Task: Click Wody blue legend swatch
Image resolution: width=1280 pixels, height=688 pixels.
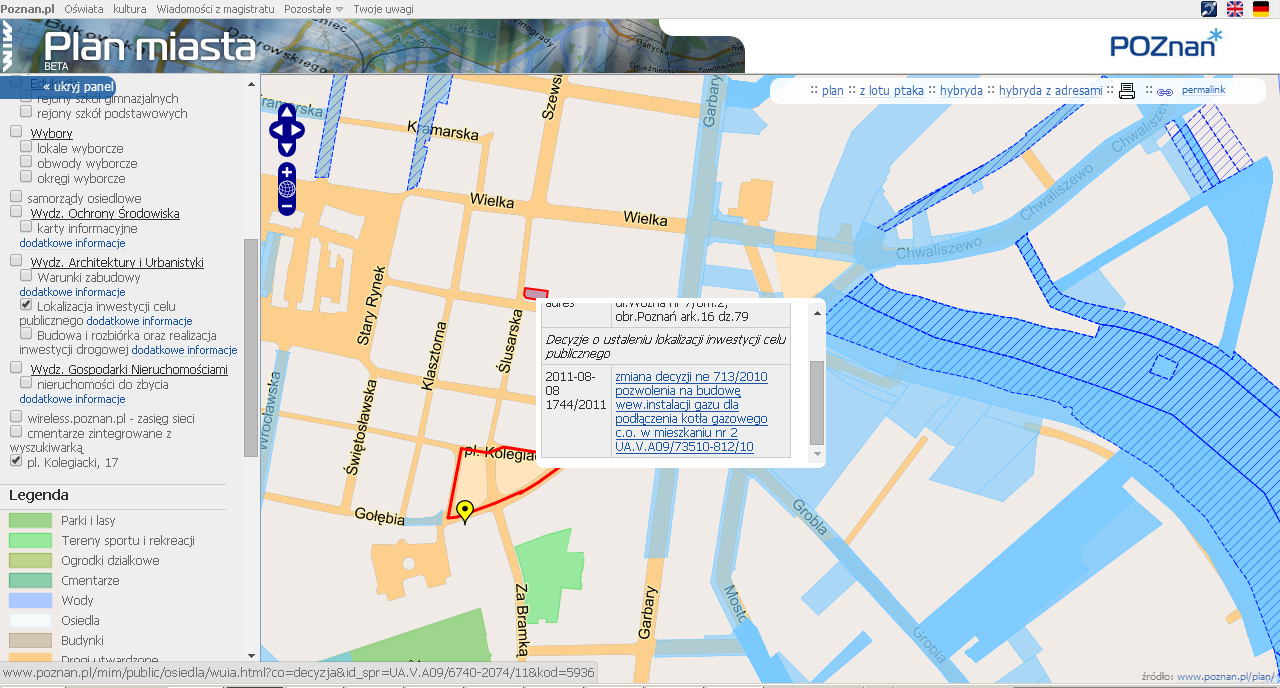Action: [x=30, y=600]
